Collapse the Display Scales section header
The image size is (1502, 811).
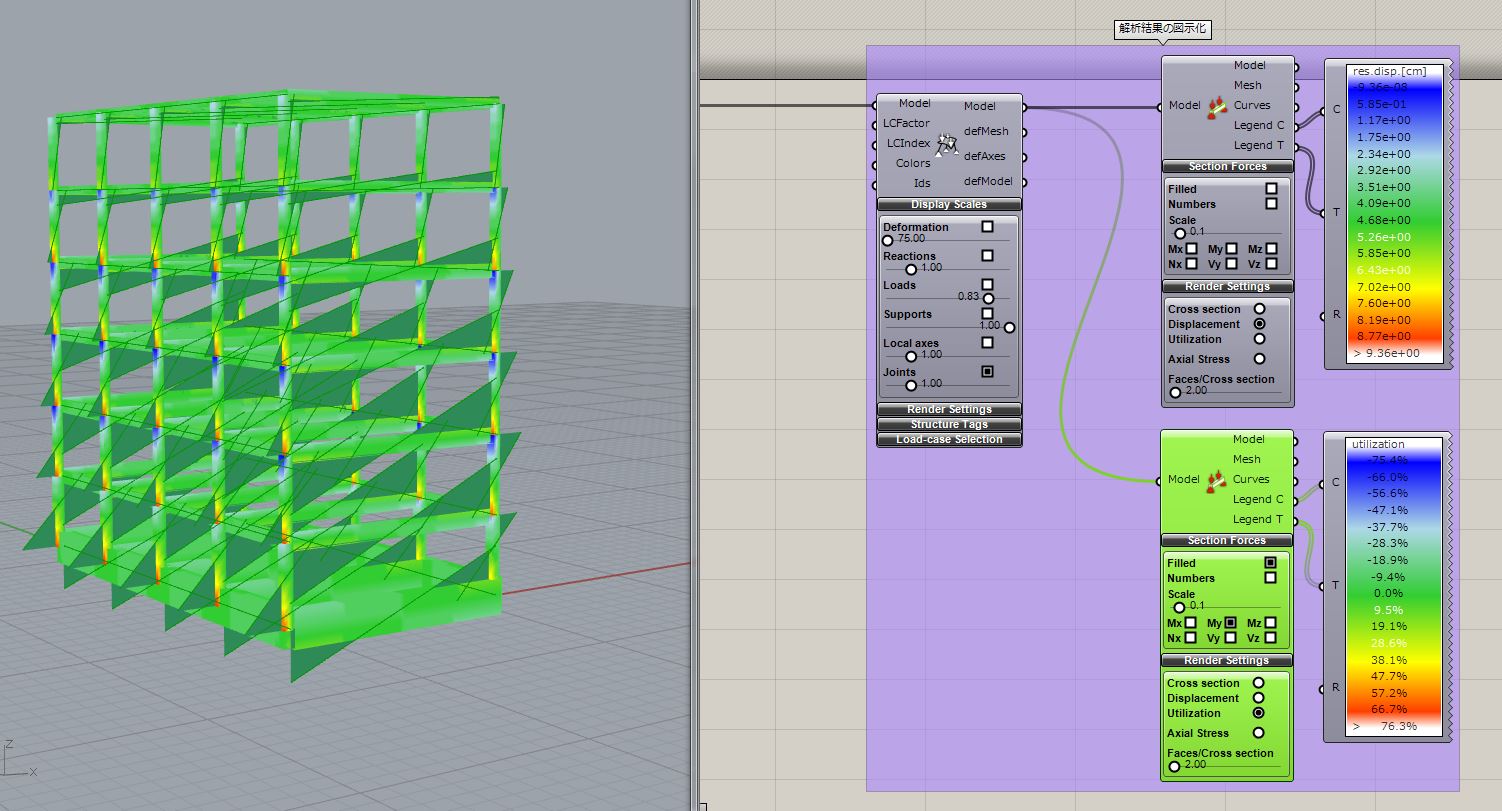[x=949, y=205]
